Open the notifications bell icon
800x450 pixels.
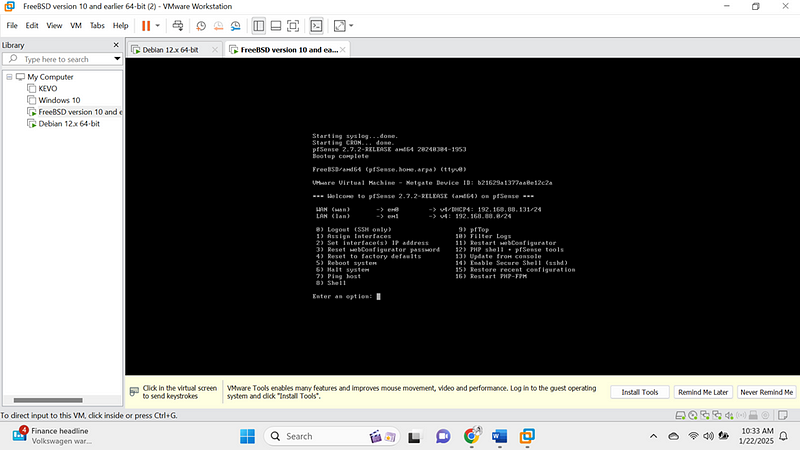click(x=784, y=436)
